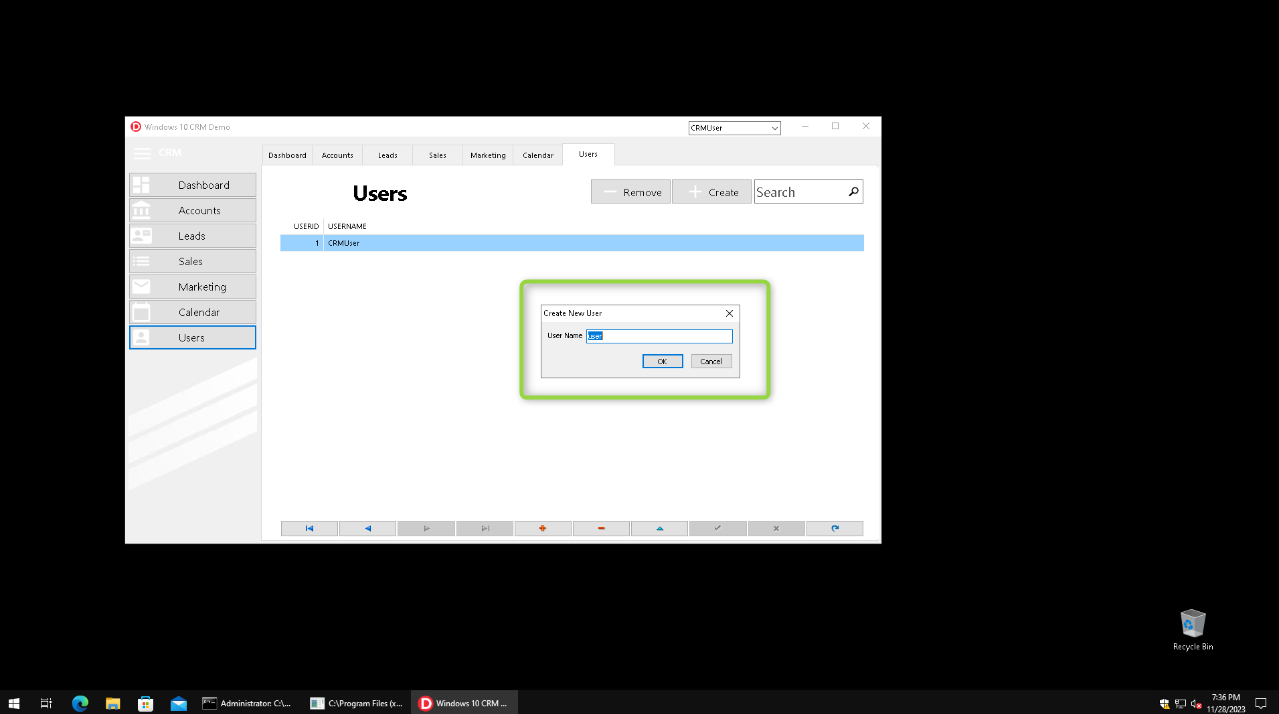
Task: Open Dashboard from the sidebar
Action: (192, 185)
